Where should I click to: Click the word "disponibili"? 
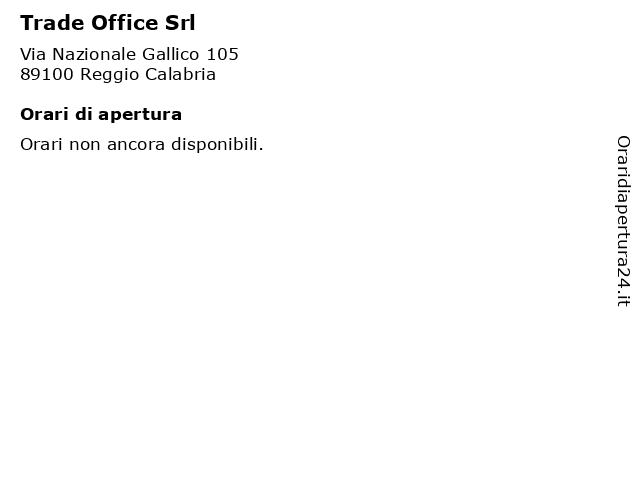point(214,145)
